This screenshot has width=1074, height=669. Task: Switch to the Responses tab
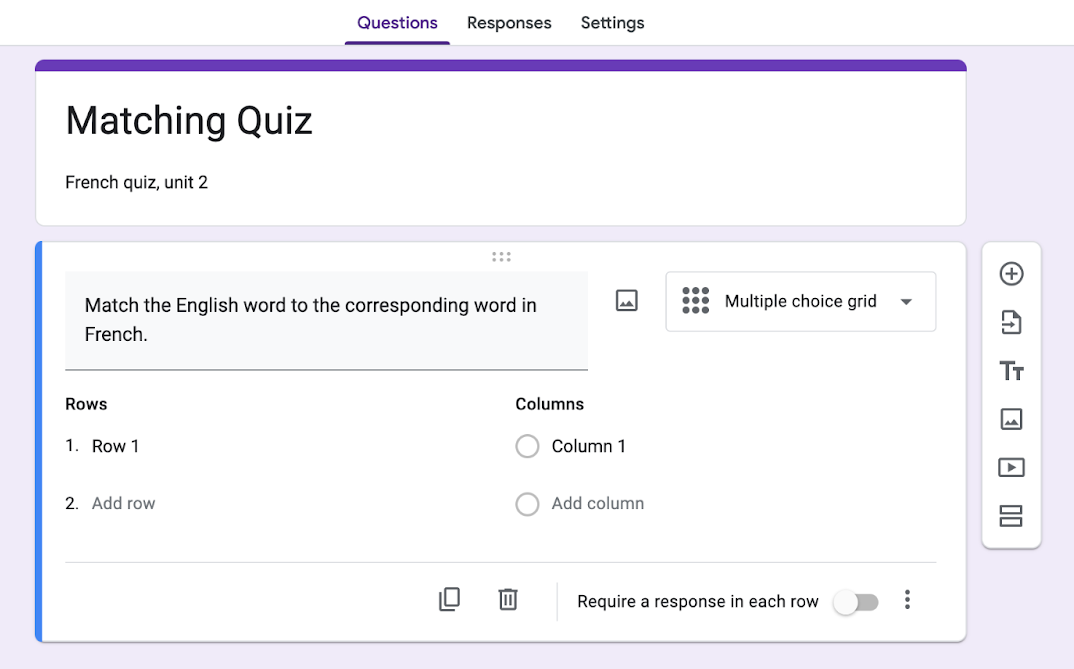[x=509, y=23]
